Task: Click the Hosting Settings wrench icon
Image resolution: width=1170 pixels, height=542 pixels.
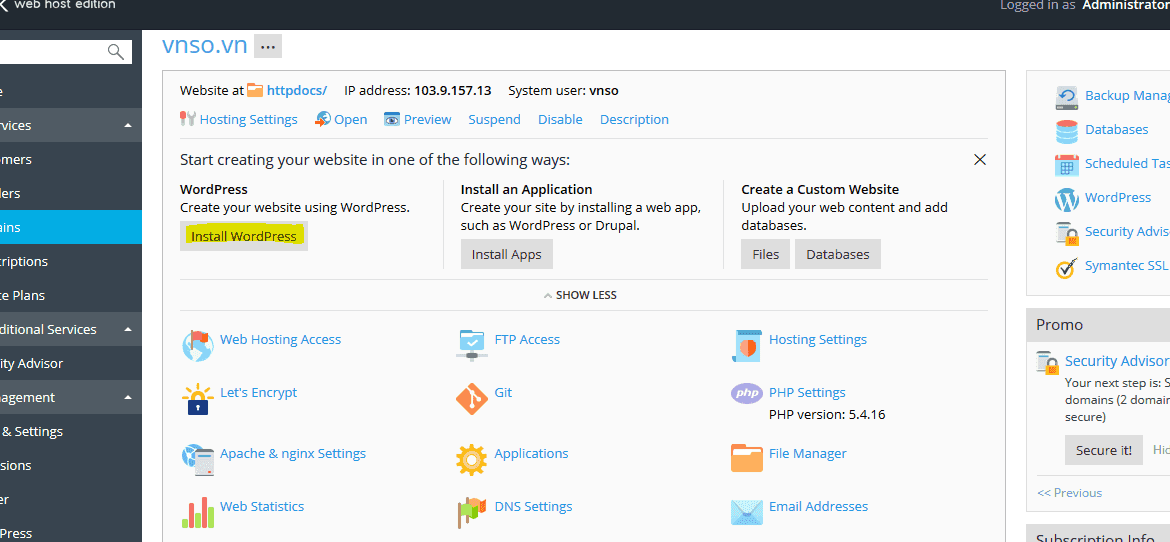Action: (188, 119)
